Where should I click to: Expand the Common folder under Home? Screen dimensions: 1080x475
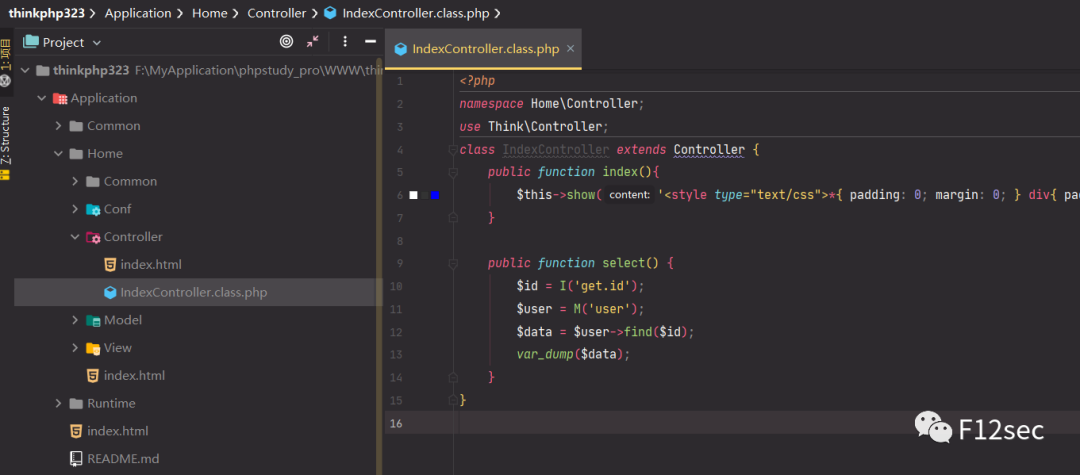point(75,181)
